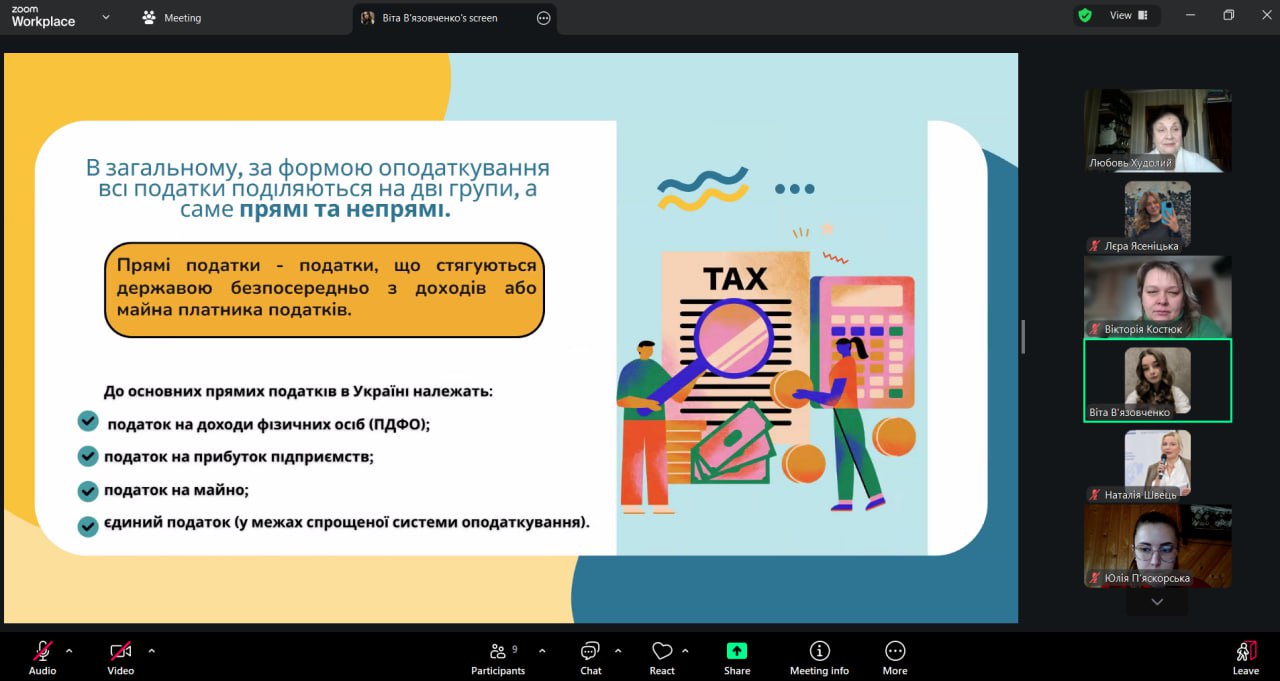The height and width of the screenshot is (681, 1280).
Task: Expand video options caret next to Video
Action: [151, 651]
